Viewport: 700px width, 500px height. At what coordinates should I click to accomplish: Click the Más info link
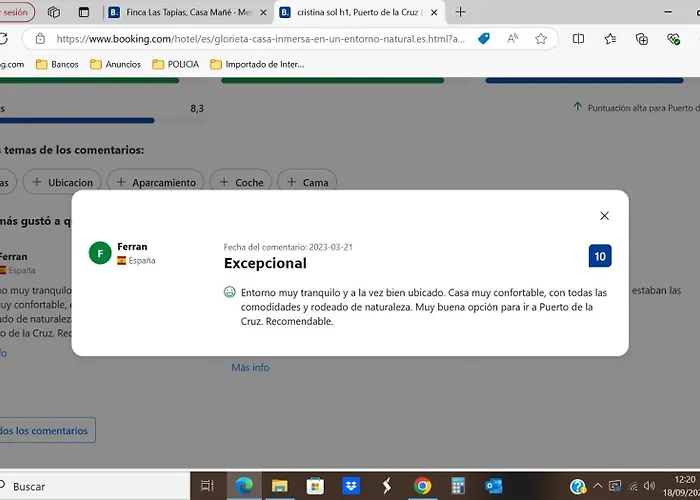click(x=250, y=367)
